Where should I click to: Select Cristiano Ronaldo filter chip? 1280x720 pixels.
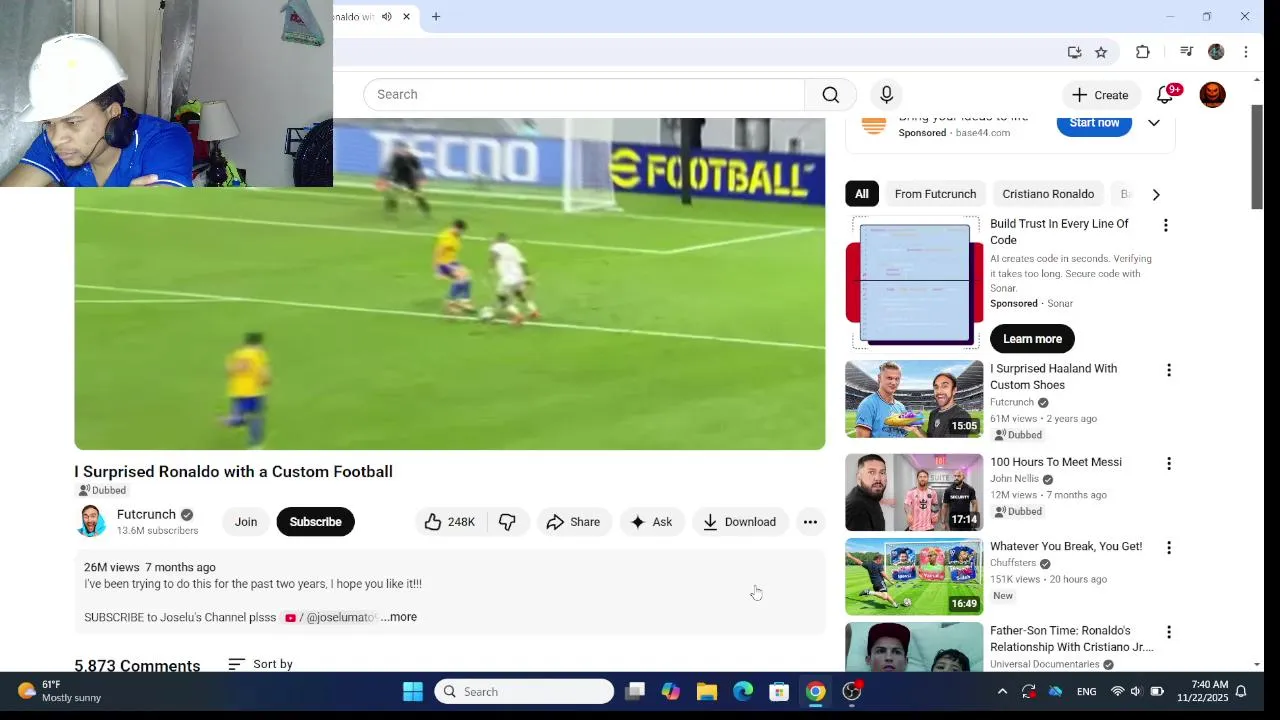(1048, 194)
